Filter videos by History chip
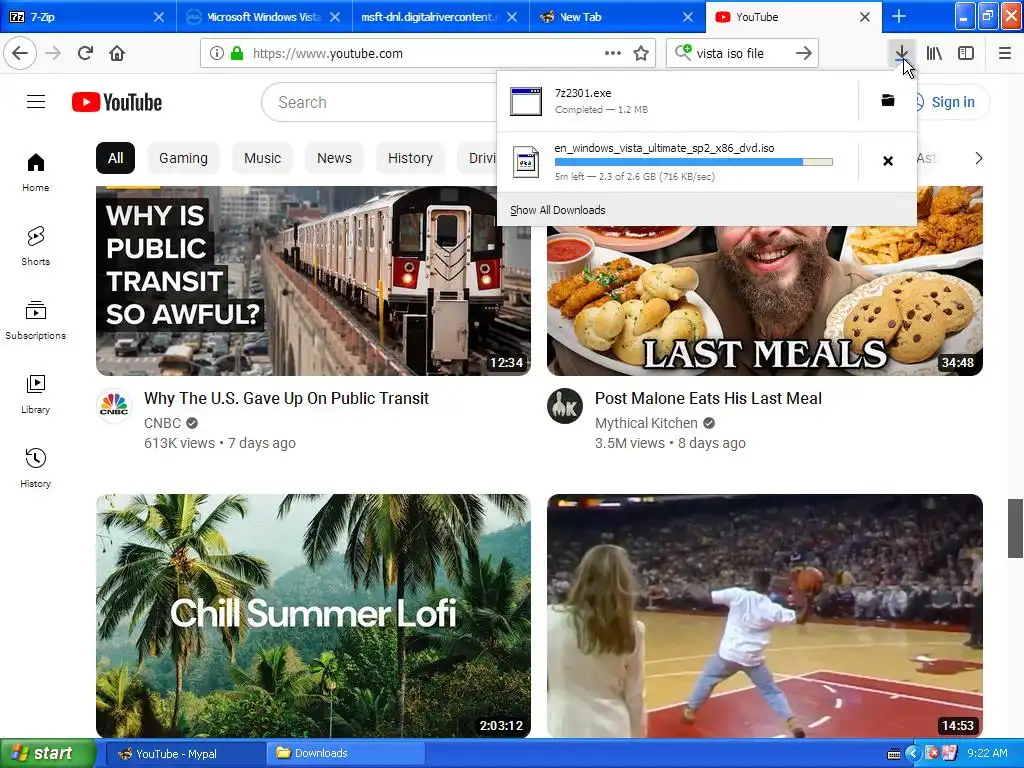Viewport: 1024px width, 768px height. [x=410, y=158]
